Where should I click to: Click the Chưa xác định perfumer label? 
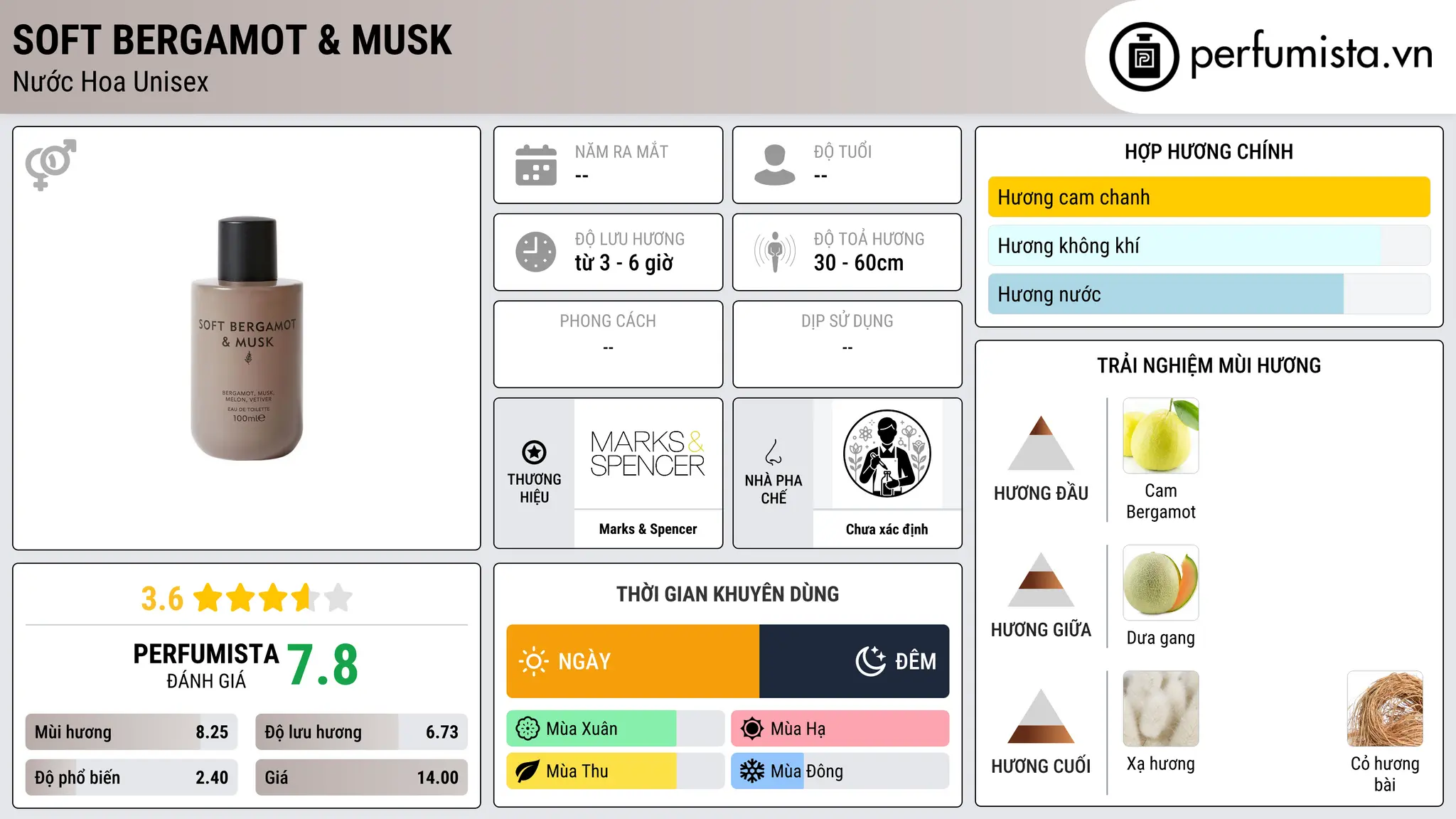tap(887, 529)
